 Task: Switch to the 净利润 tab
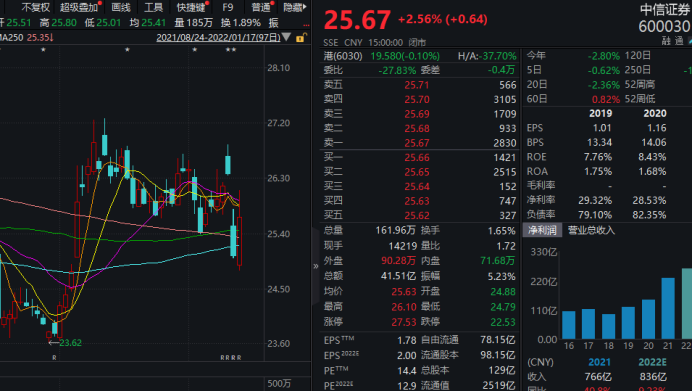[x=542, y=230]
